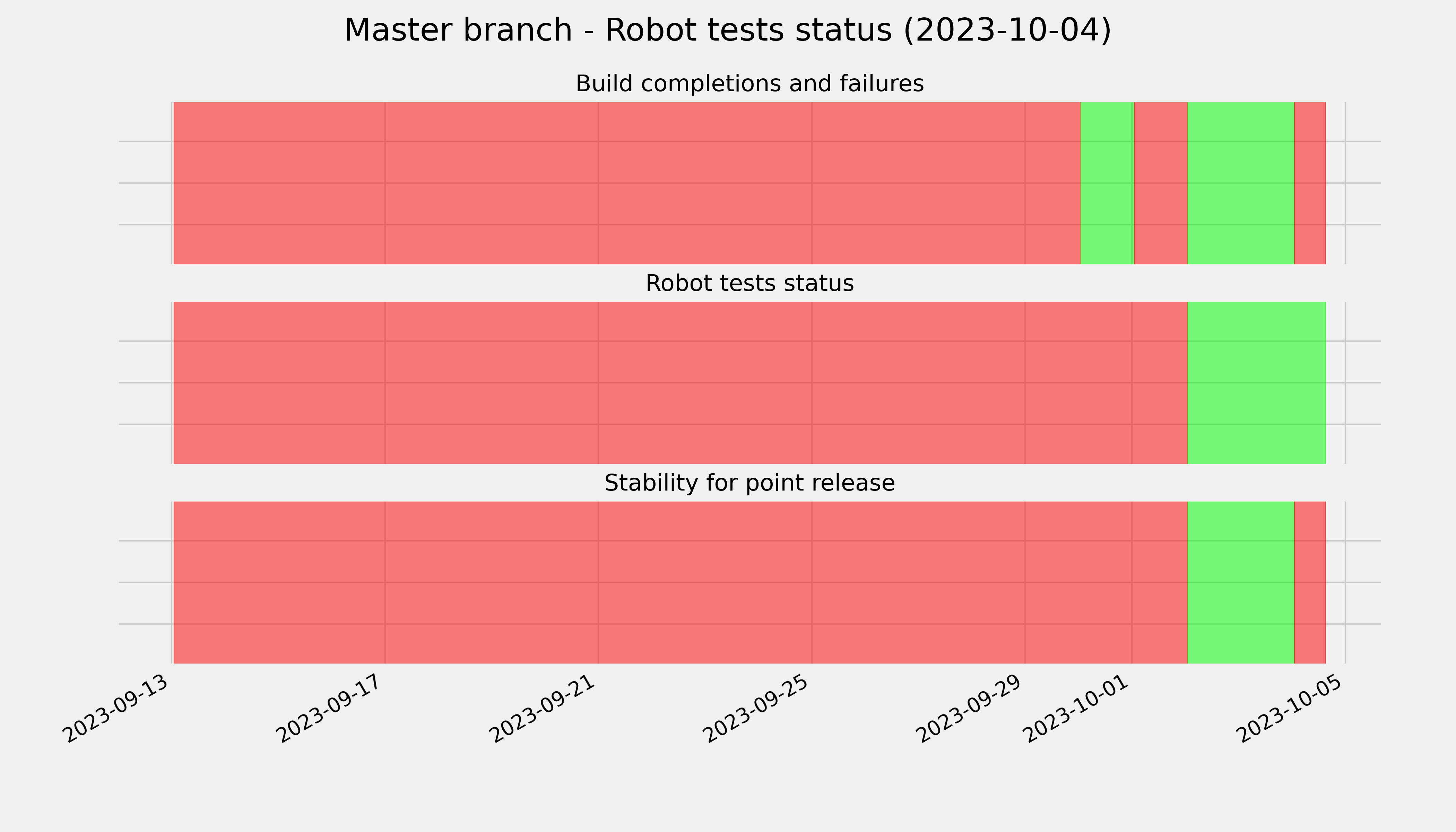Image resolution: width=1456 pixels, height=832 pixels.
Task: Click the 'Build completions and failures' subplot title
Action: click(x=749, y=84)
